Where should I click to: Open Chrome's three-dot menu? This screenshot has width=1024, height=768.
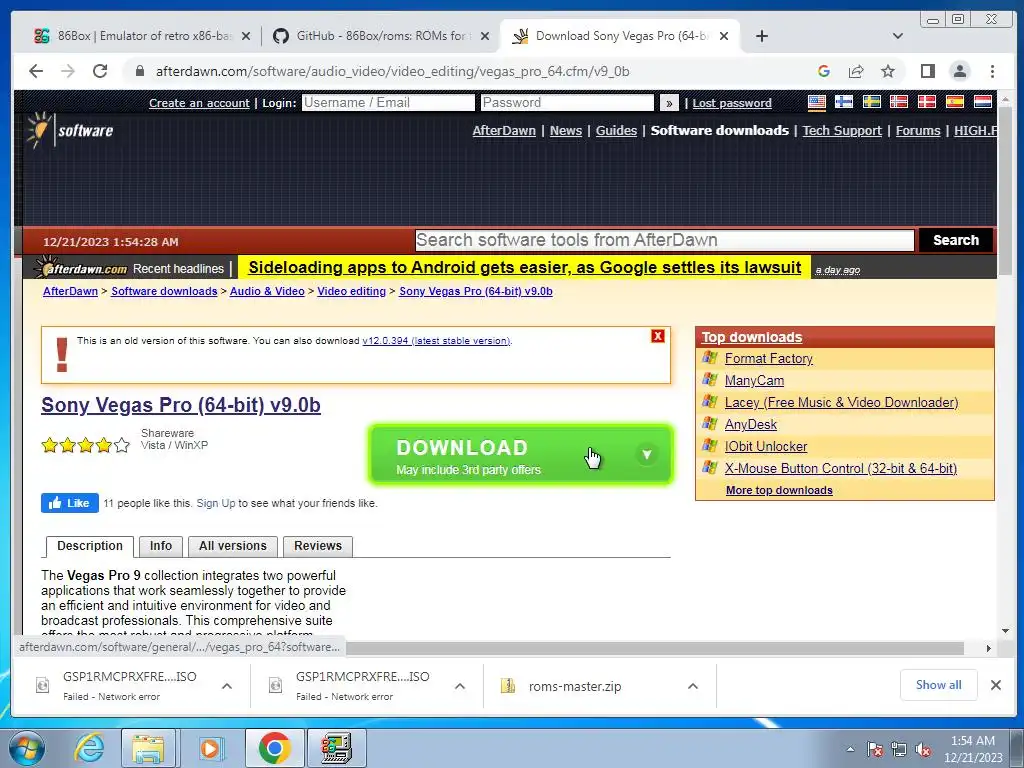coord(992,71)
